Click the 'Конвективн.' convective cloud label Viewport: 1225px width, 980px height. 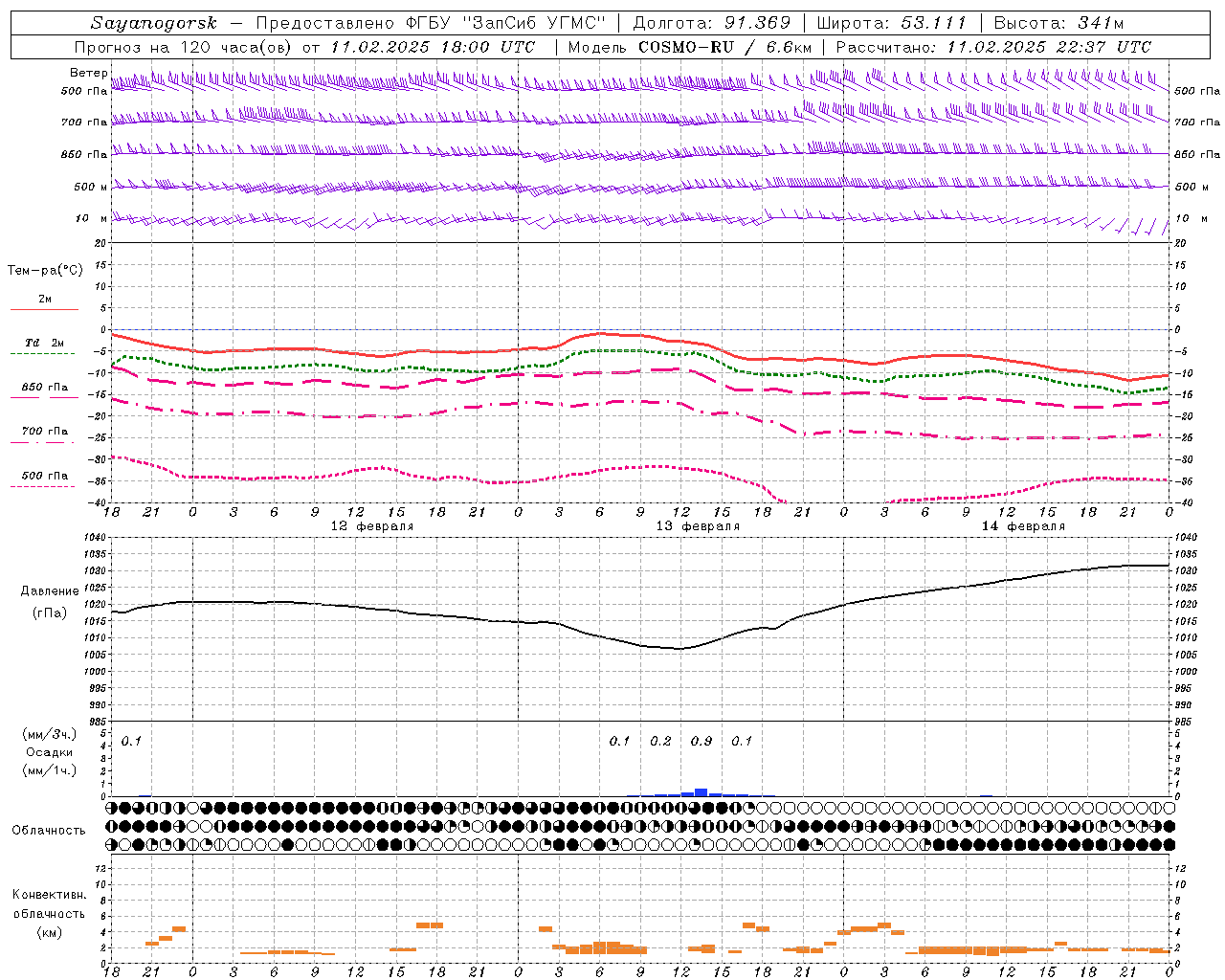(x=49, y=895)
